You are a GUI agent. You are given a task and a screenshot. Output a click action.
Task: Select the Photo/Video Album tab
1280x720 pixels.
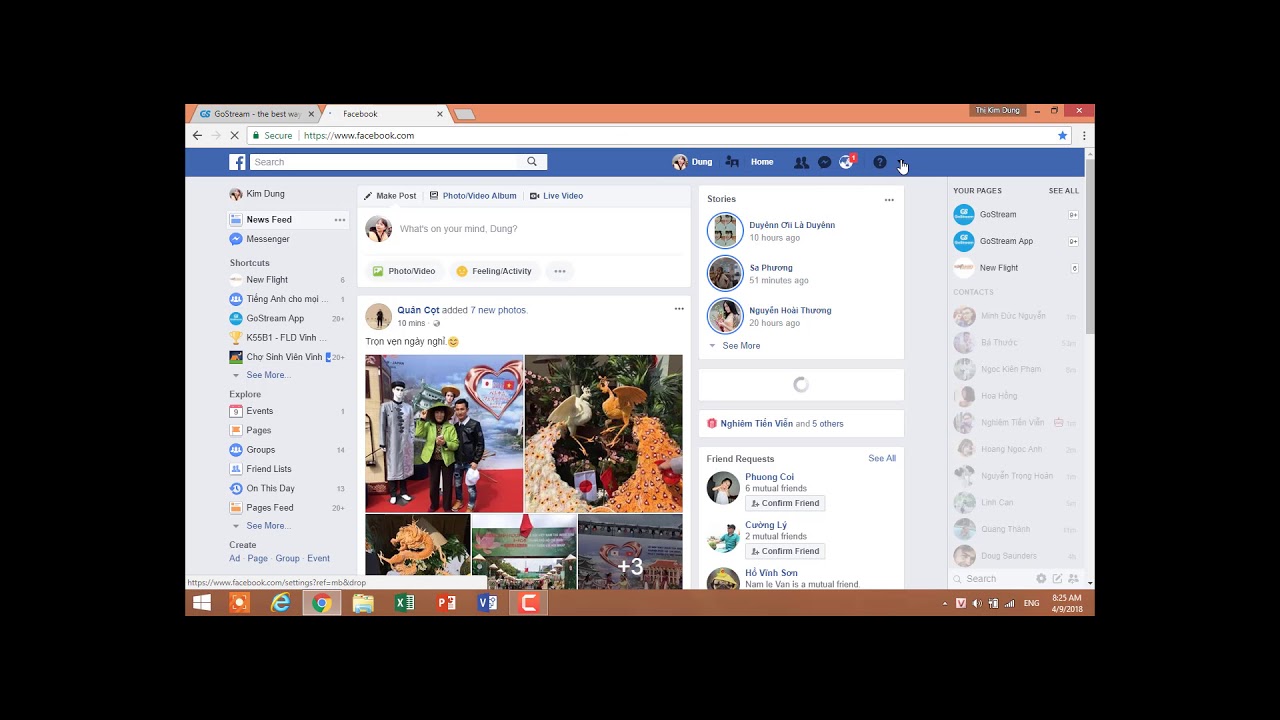click(473, 196)
